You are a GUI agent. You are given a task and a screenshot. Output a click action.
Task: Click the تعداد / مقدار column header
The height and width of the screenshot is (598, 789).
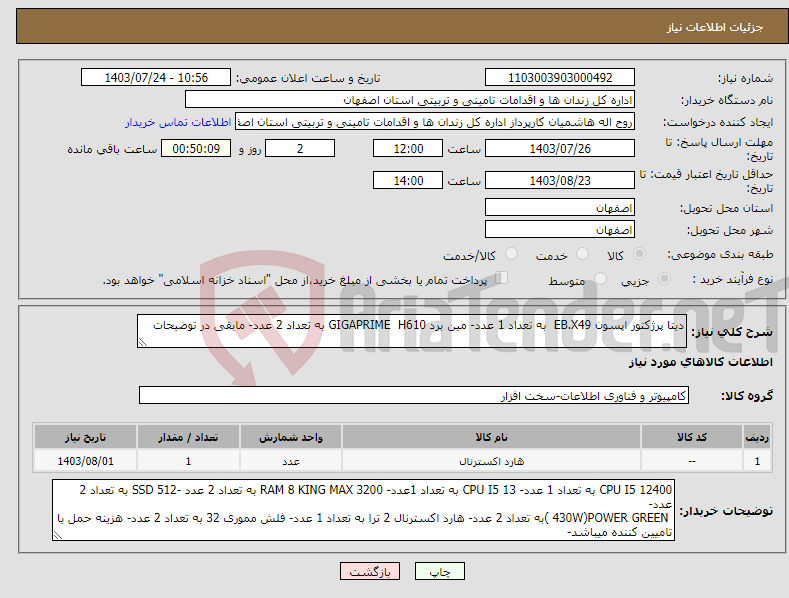(x=188, y=437)
